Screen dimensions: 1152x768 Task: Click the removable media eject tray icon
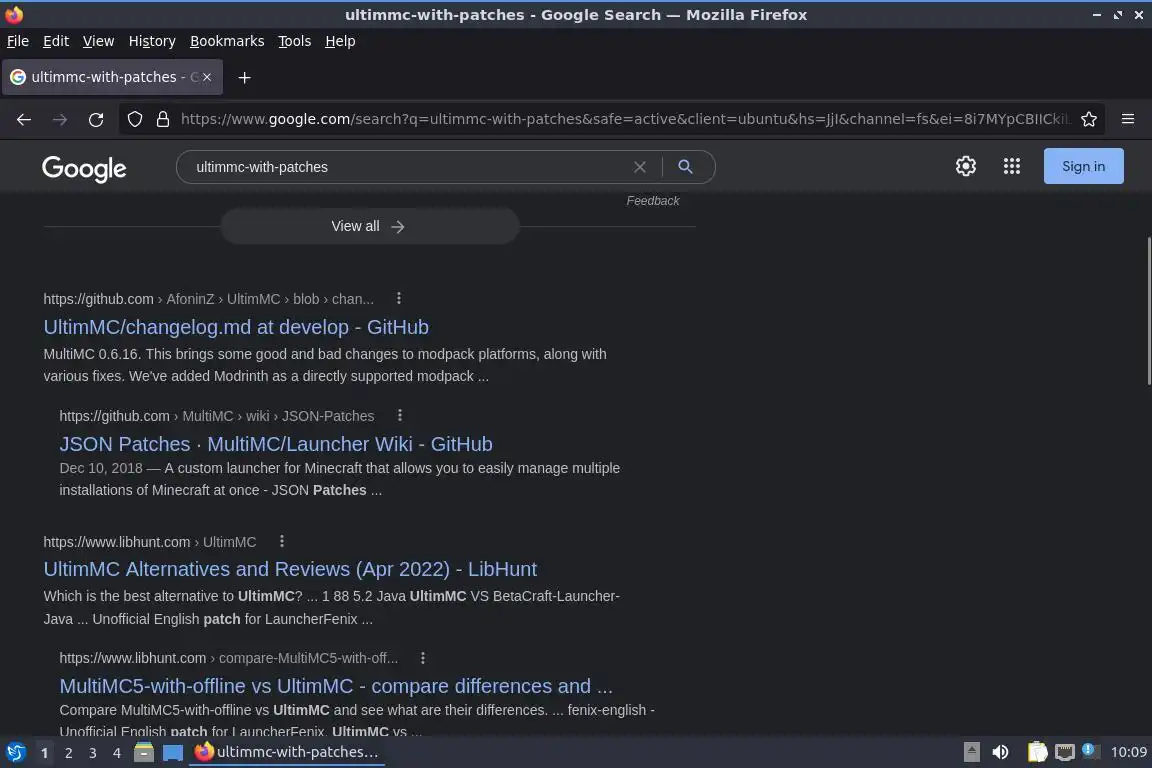pos(971,752)
